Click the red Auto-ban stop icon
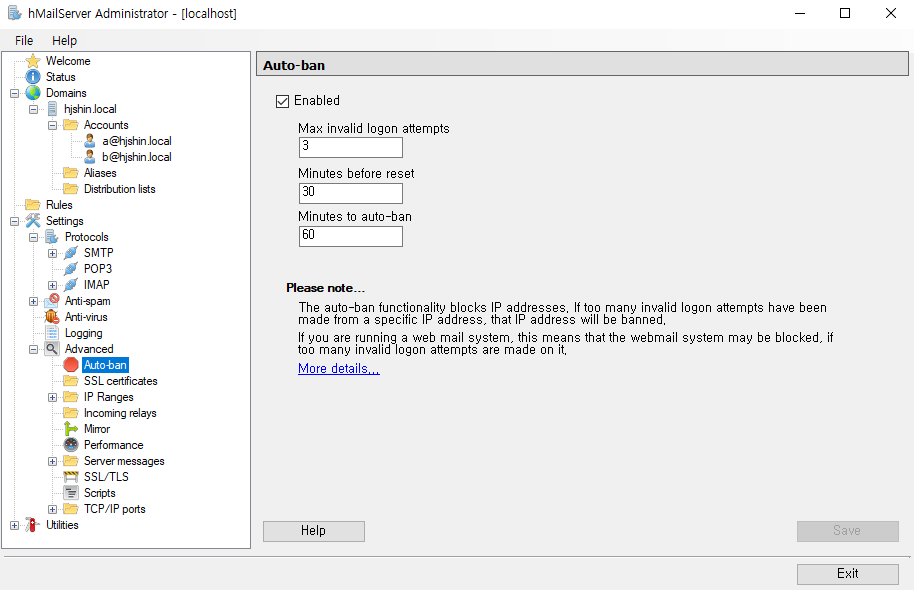Viewport: 914px width, 590px height. tap(71, 365)
